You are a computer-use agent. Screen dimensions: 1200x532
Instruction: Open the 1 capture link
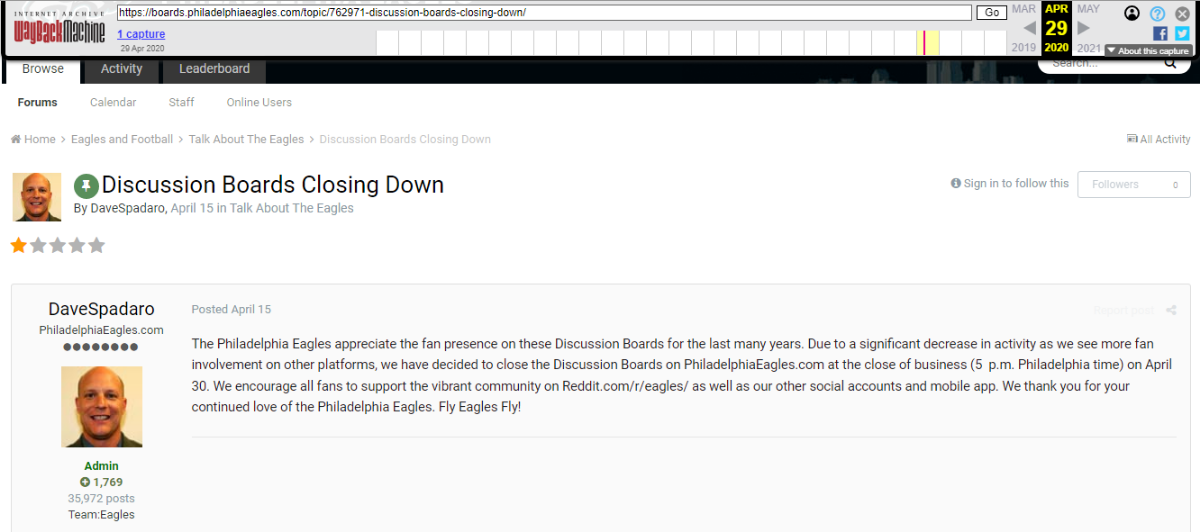(141, 34)
